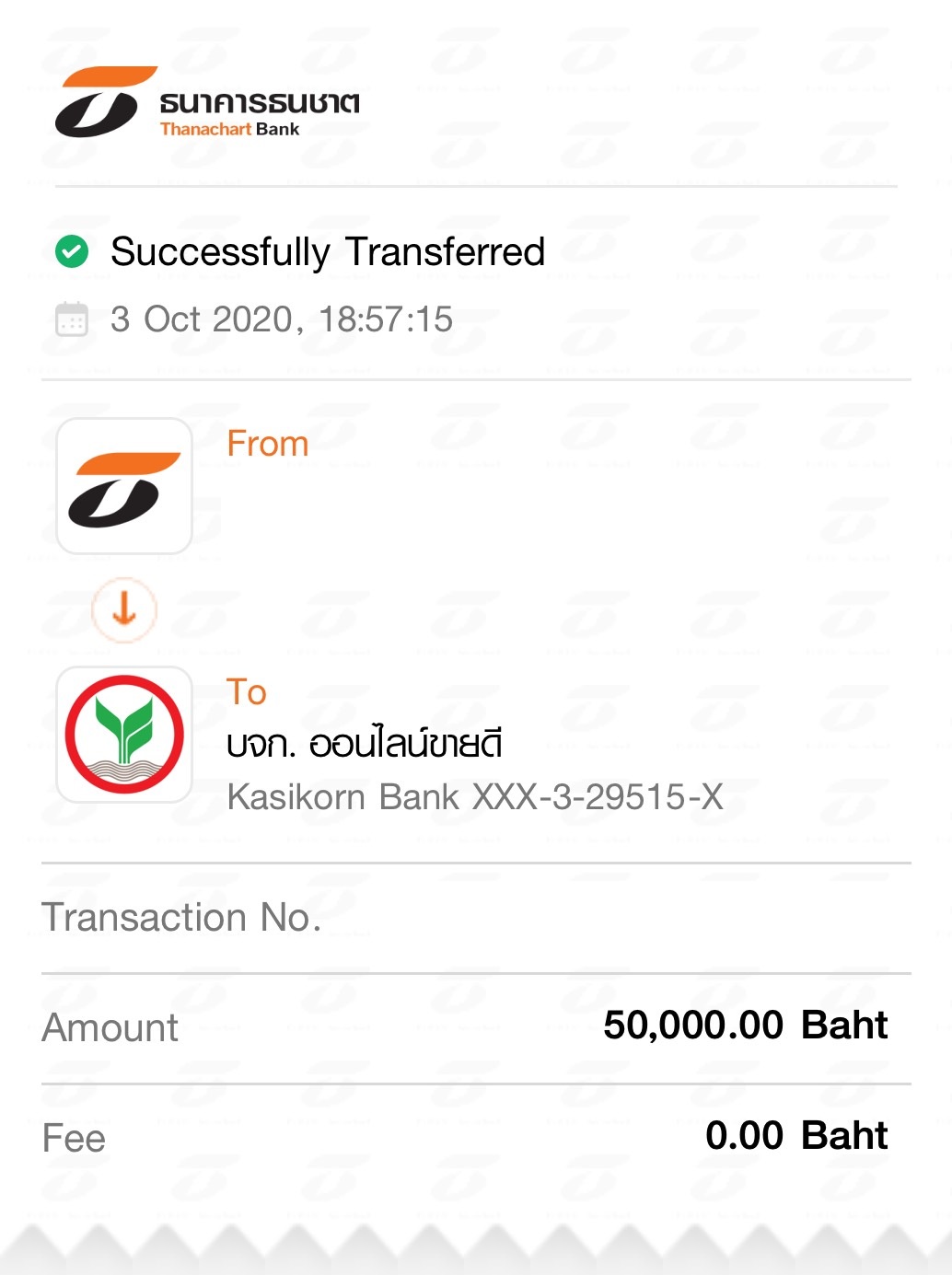
Task: Click the calendar icon beside the date
Action: (x=72, y=319)
